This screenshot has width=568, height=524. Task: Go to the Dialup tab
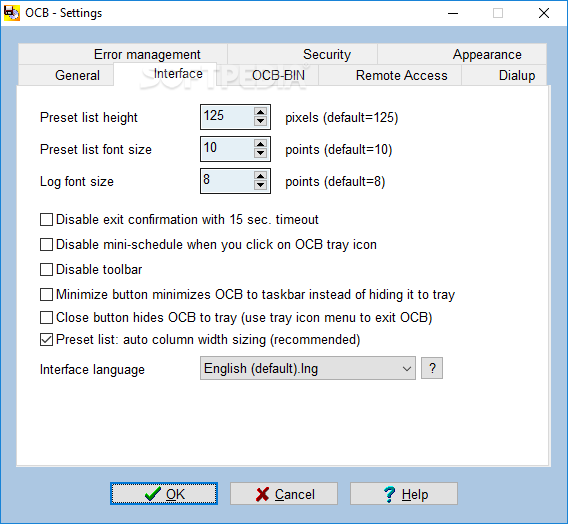click(x=504, y=75)
